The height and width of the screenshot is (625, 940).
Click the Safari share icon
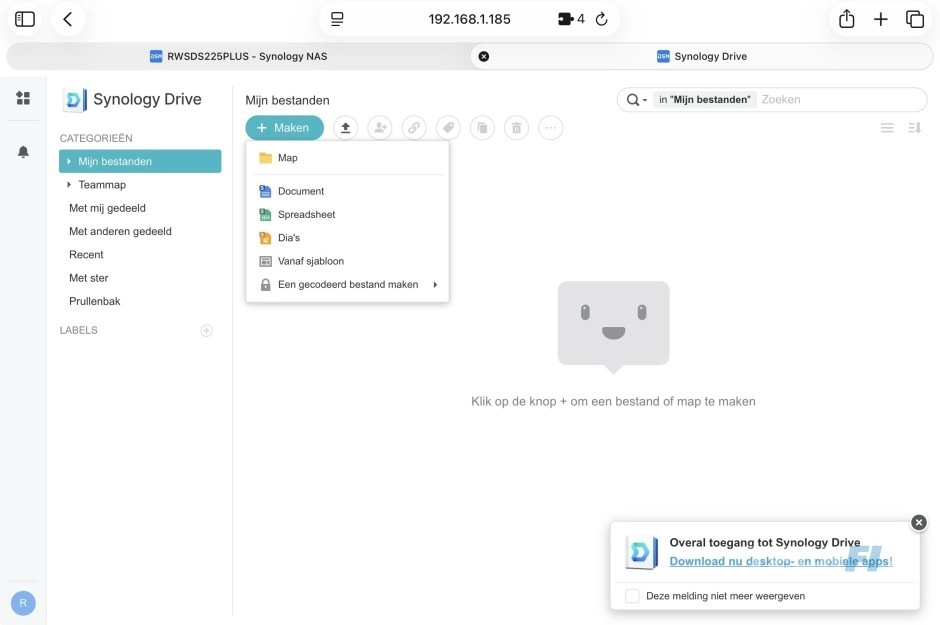(846, 19)
